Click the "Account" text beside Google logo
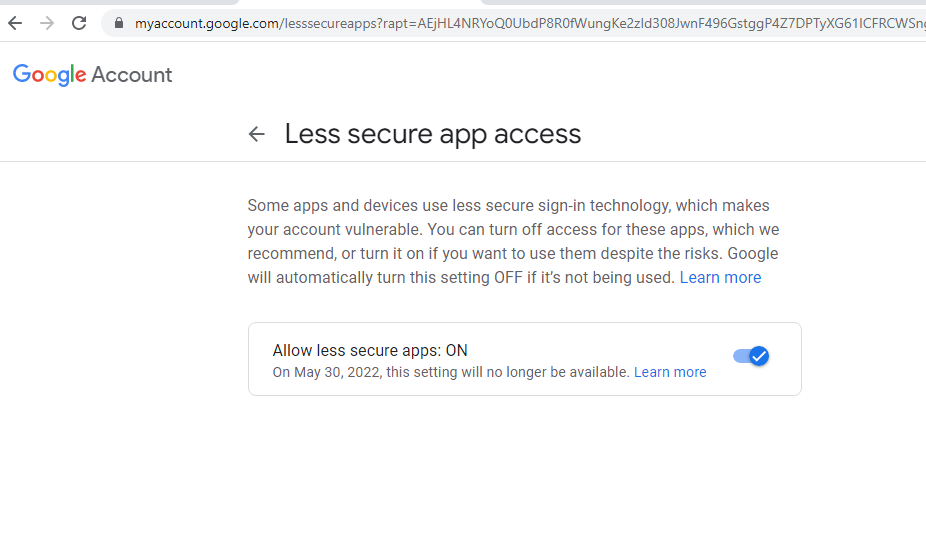Screen dimensions: 926x541 [132, 75]
